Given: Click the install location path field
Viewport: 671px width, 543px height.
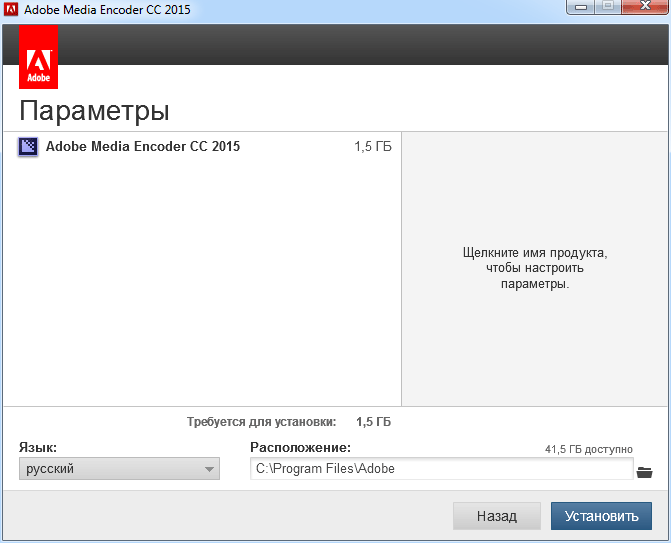Looking at the screenshot, I should pyautogui.click(x=442, y=469).
